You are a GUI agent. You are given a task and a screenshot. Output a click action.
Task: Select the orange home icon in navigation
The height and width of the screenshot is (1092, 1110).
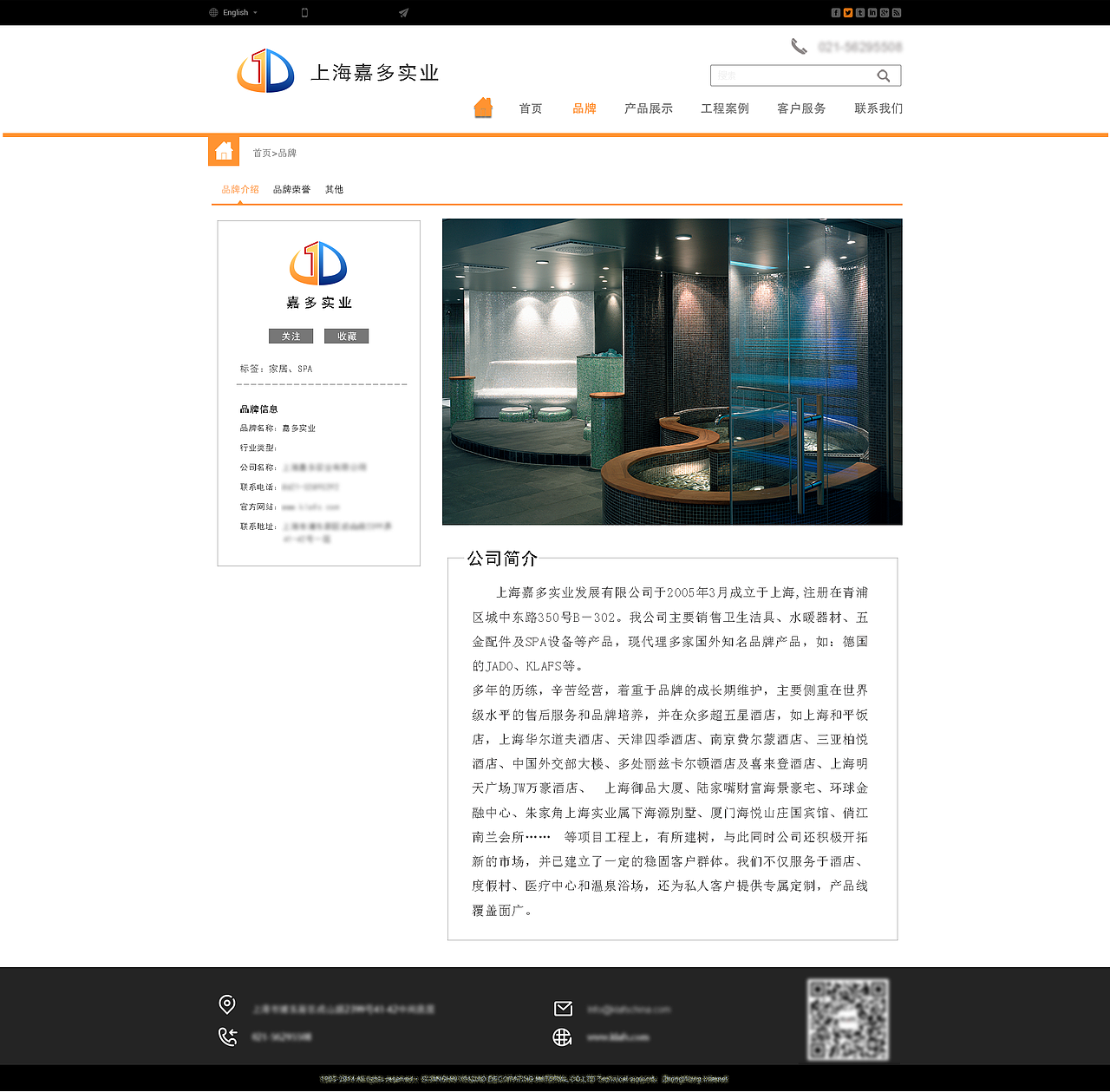tap(483, 106)
